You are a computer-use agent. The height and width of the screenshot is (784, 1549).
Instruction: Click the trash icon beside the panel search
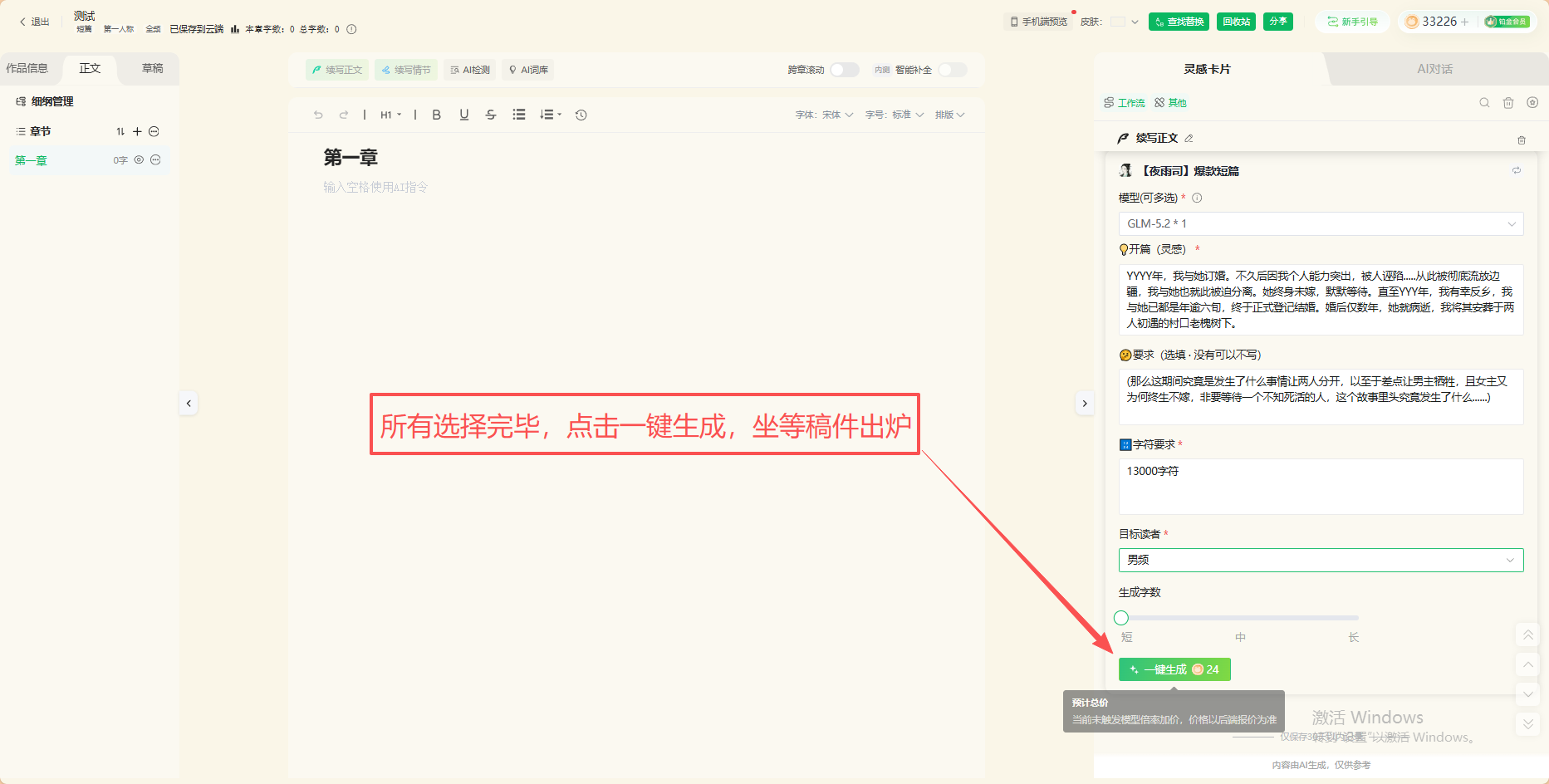pos(1508,103)
